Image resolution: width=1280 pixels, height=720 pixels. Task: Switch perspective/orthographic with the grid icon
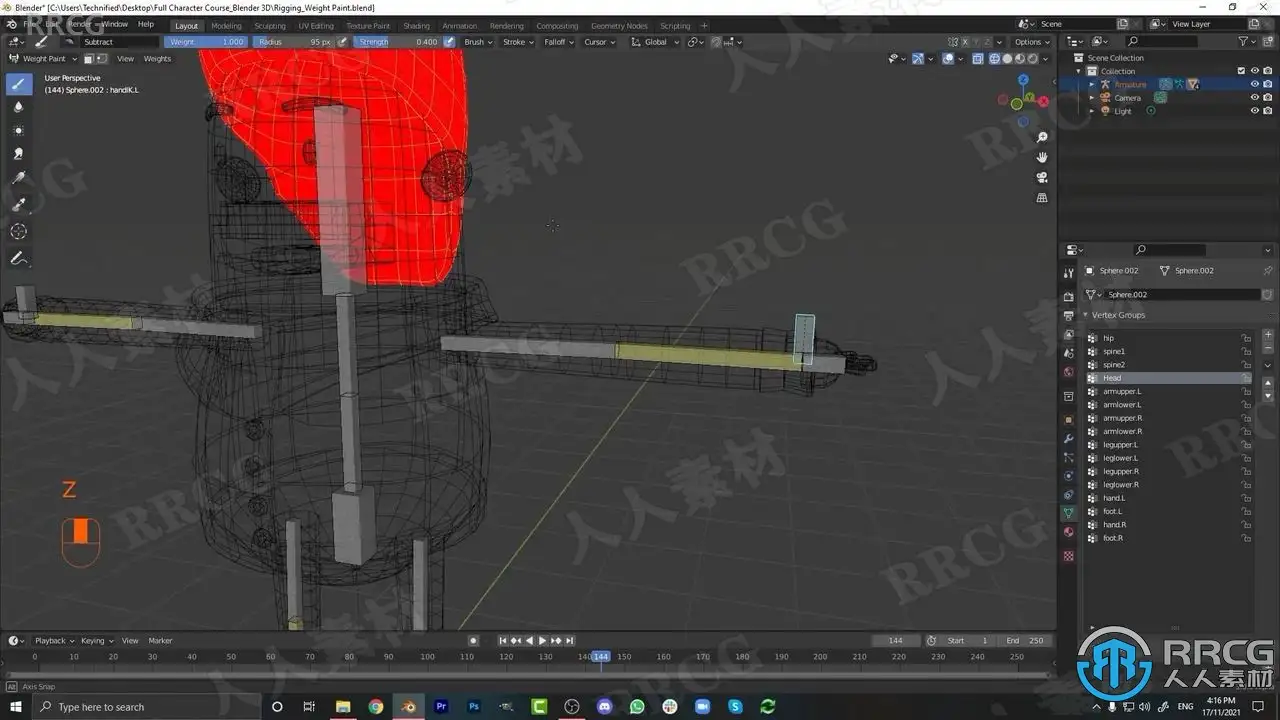1042,198
